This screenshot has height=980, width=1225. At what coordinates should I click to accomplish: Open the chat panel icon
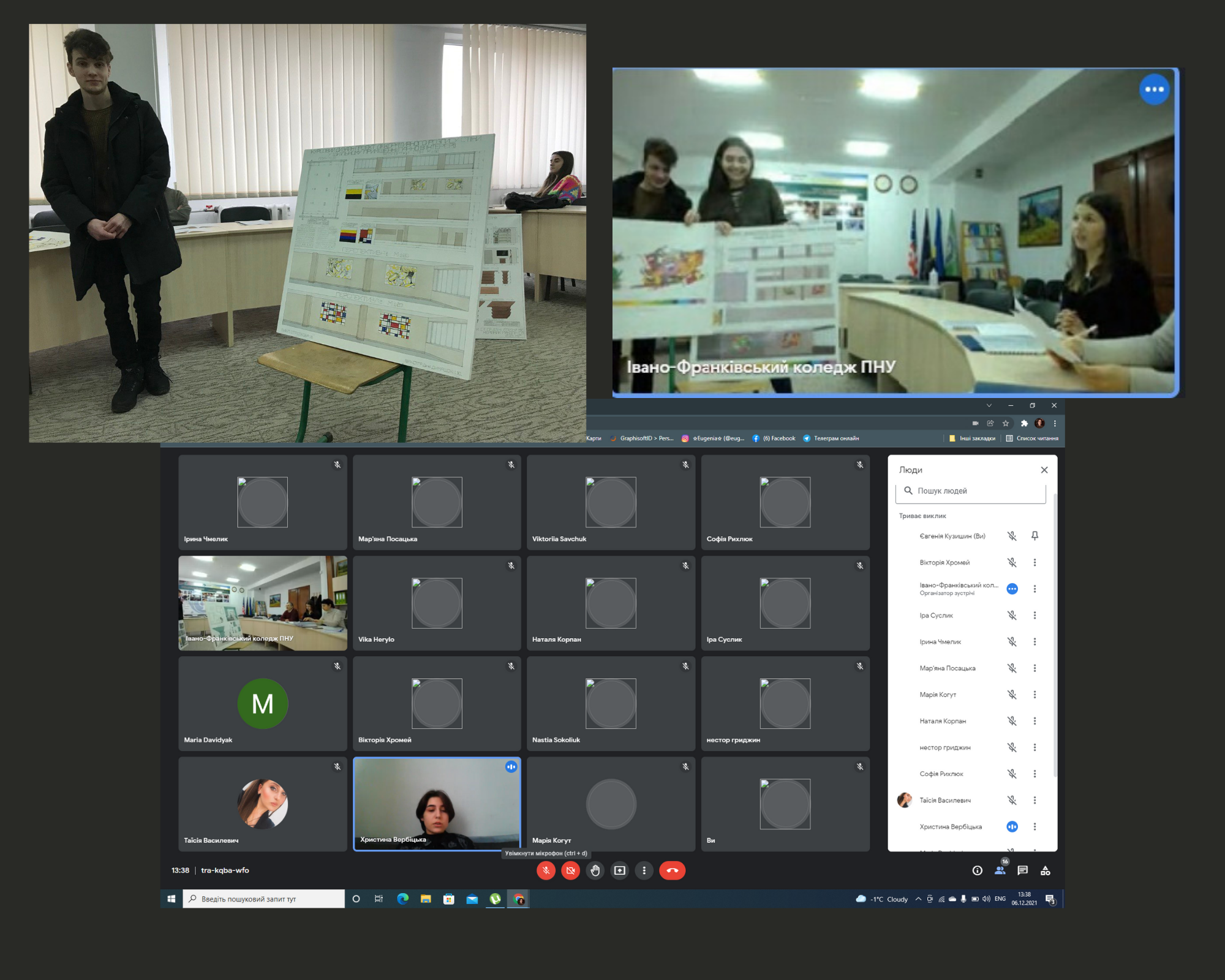(1022, 870)
